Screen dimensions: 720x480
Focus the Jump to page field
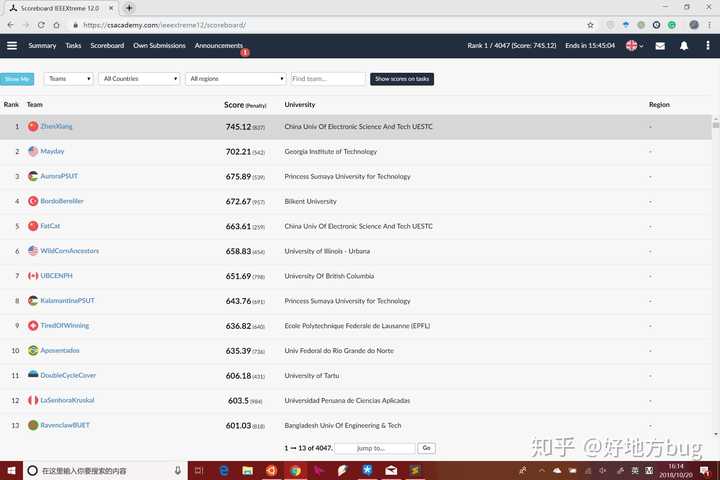click(x=375, y=448)
